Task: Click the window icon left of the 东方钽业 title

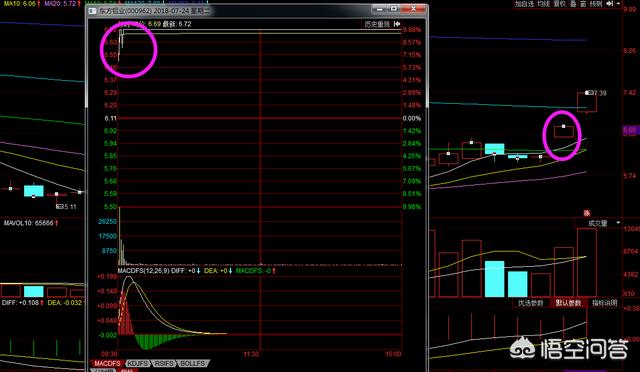Action: tap(93, 11)
